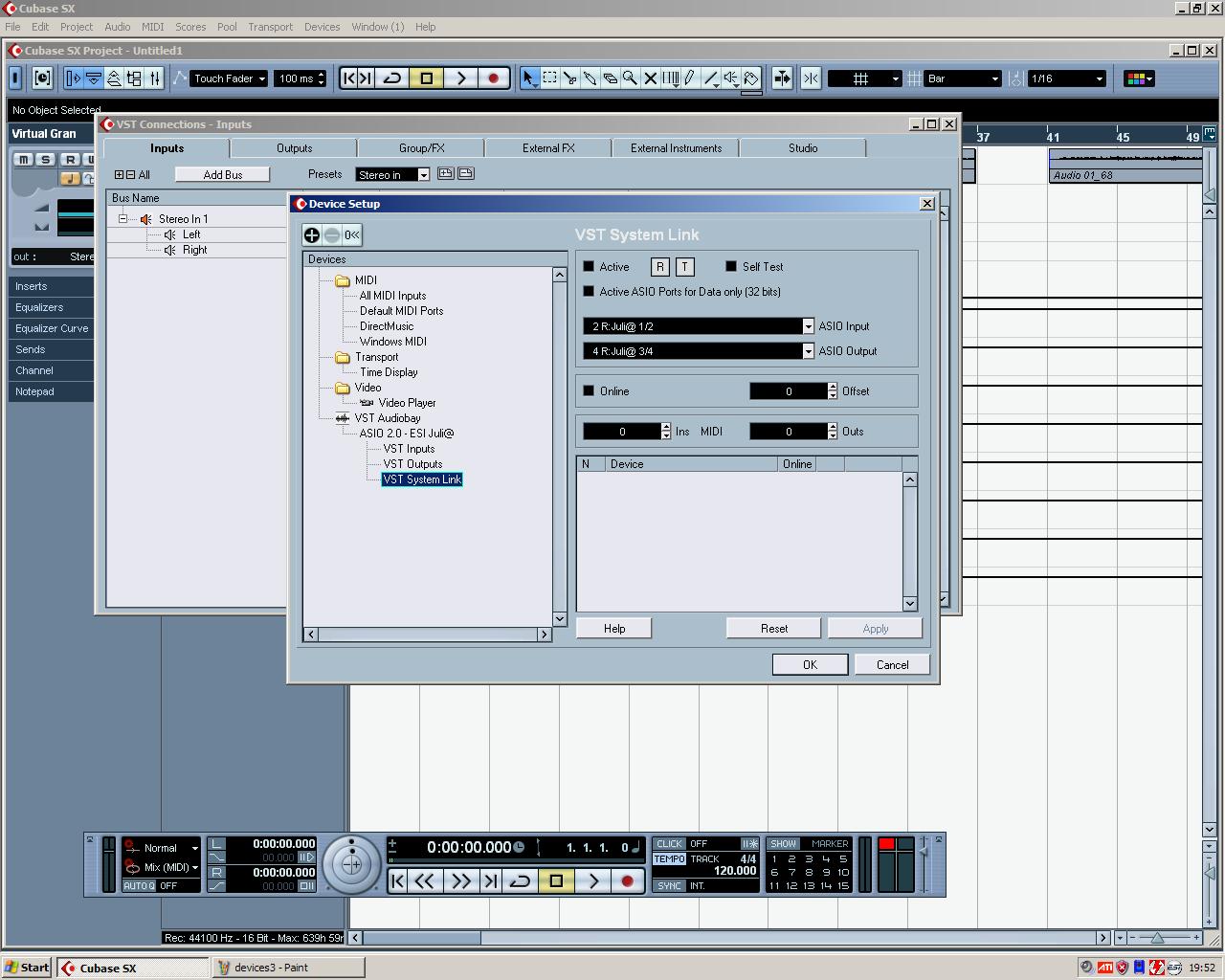Click Stop in the project toolbar
Viewport: 1225px width, 980px height.
pyautogui.click(x=427, y=78)
